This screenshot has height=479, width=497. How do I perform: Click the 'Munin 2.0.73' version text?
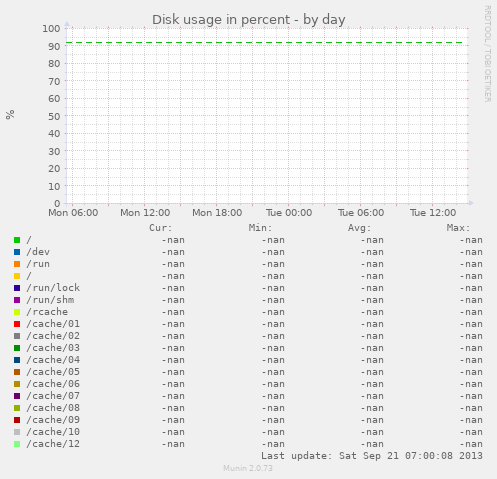[x=248, y=468]
